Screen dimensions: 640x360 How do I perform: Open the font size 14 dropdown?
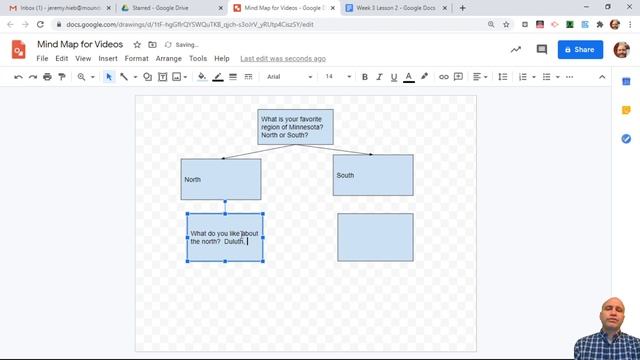tap(338, 77)
